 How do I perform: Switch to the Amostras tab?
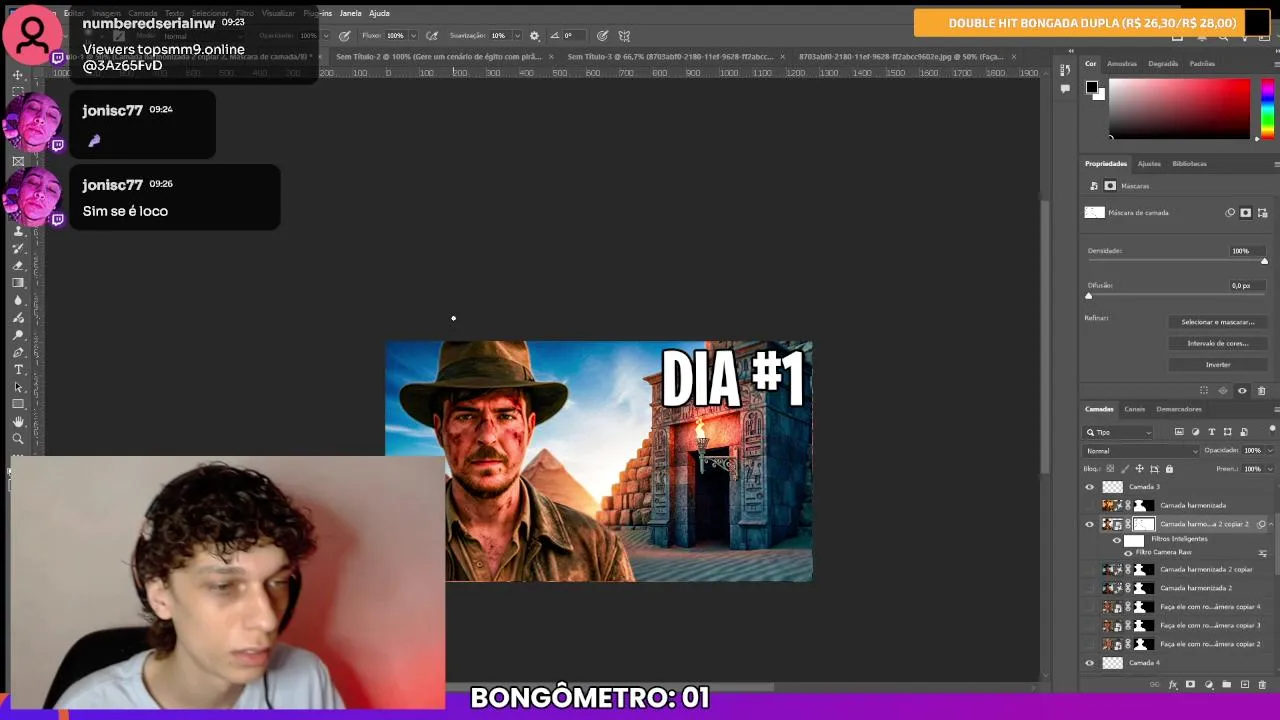(1122, 63)
